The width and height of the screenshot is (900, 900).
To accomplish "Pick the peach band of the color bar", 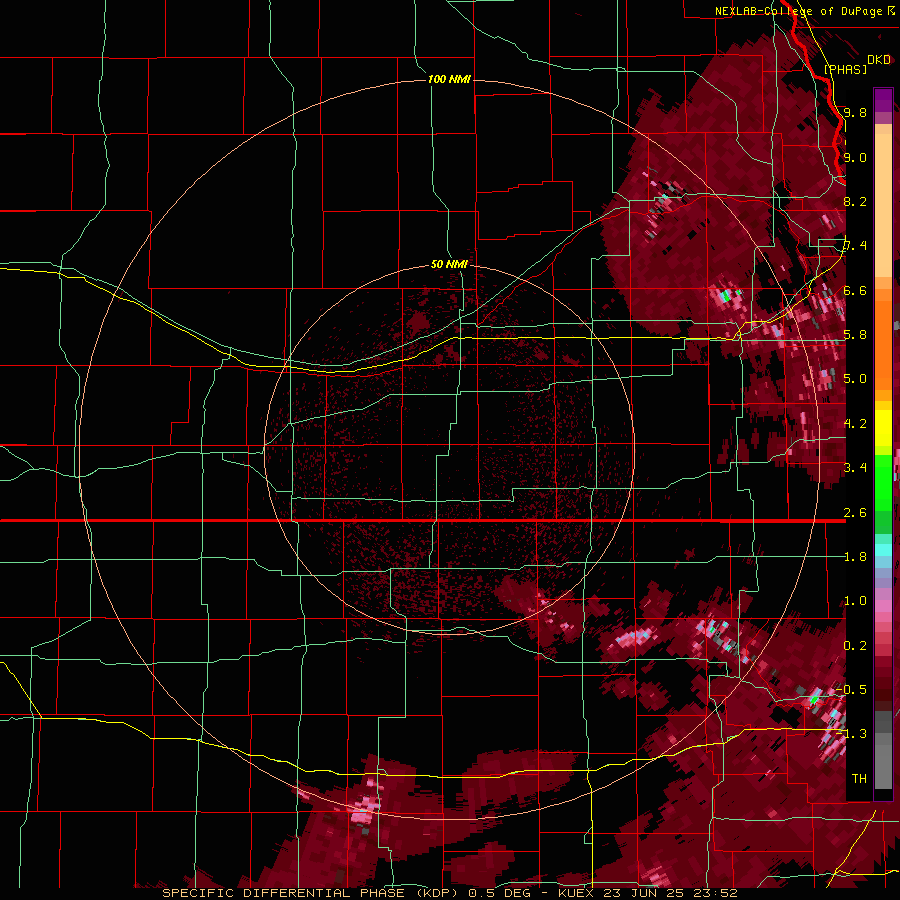I will (x=883, y=207).
